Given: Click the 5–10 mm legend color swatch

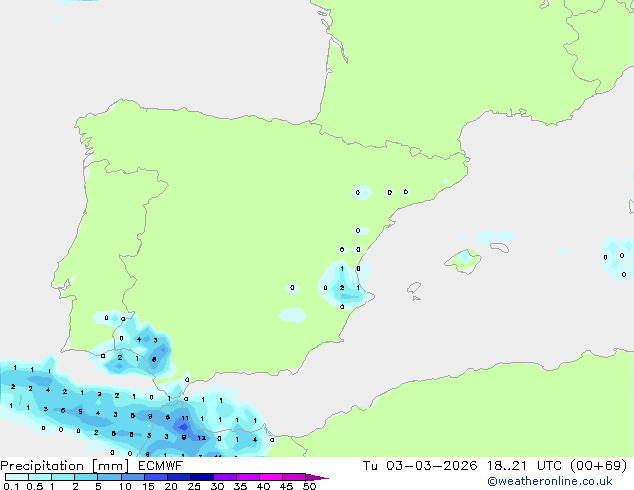Looking at the screenshot, I should [109, 477].
